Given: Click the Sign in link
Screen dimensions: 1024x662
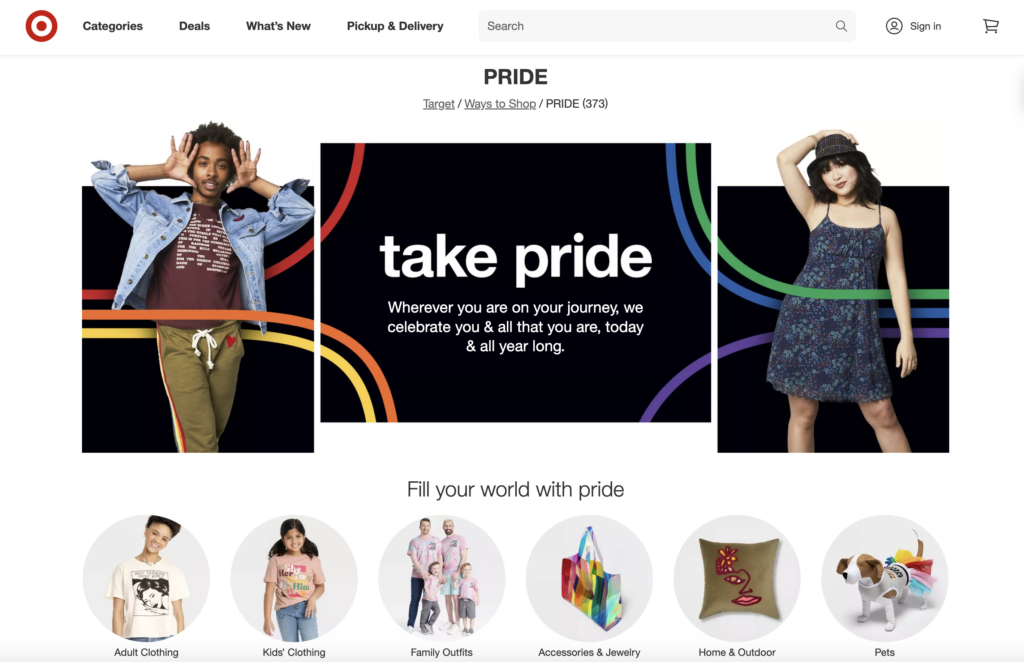Looking at the screenshot, I should point(925,26).
